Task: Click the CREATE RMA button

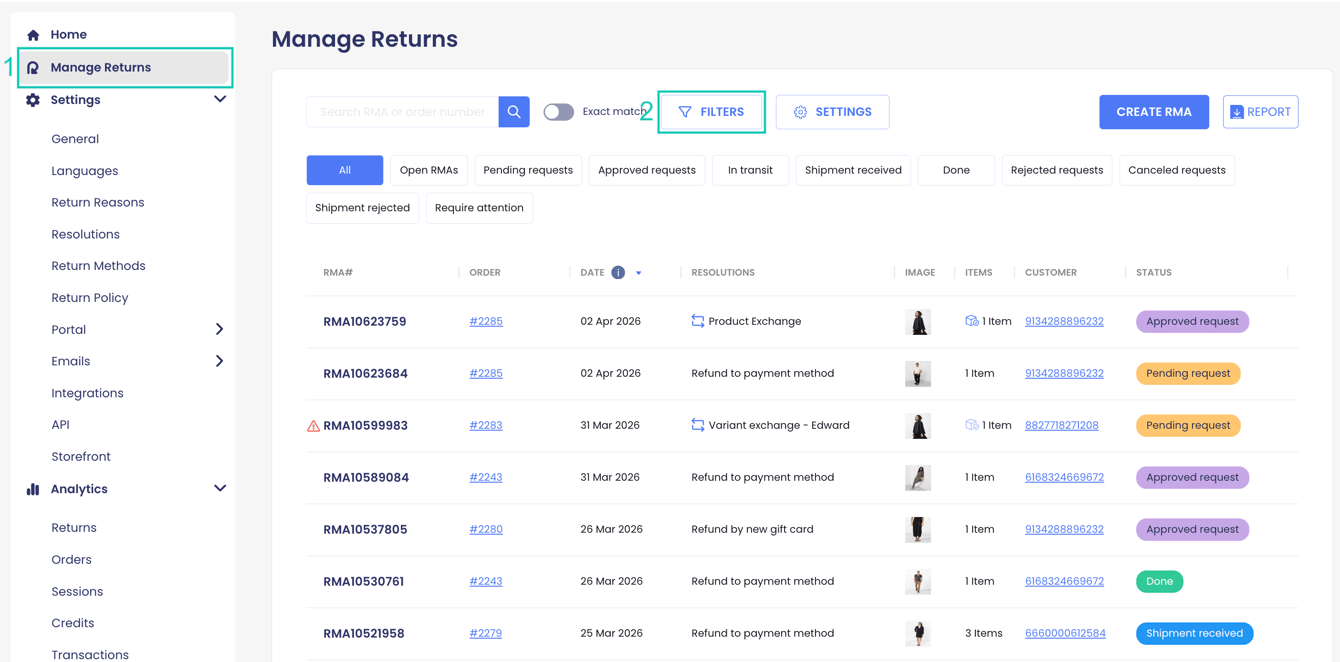Action: pyautogui.click(x=1154, y=112)
